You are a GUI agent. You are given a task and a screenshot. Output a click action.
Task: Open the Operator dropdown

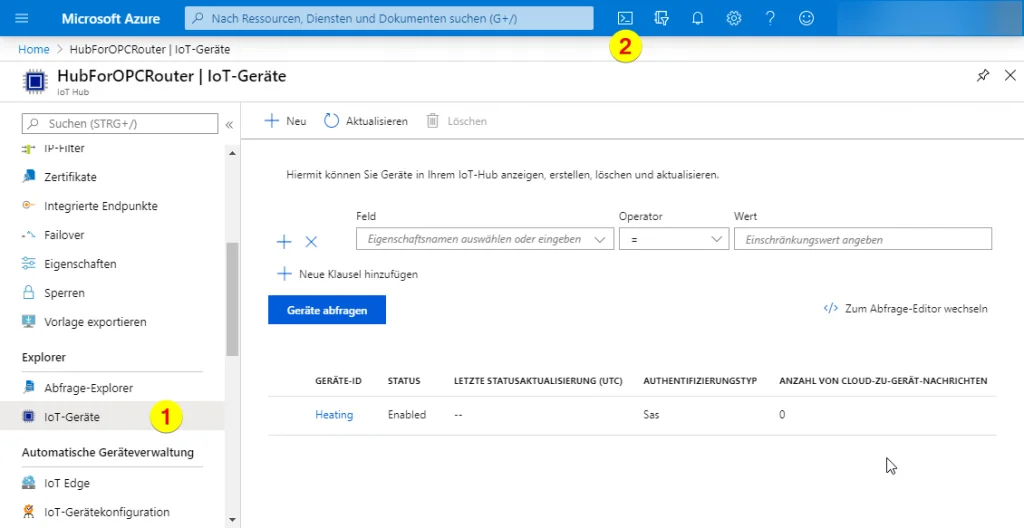tap(674, 239)
